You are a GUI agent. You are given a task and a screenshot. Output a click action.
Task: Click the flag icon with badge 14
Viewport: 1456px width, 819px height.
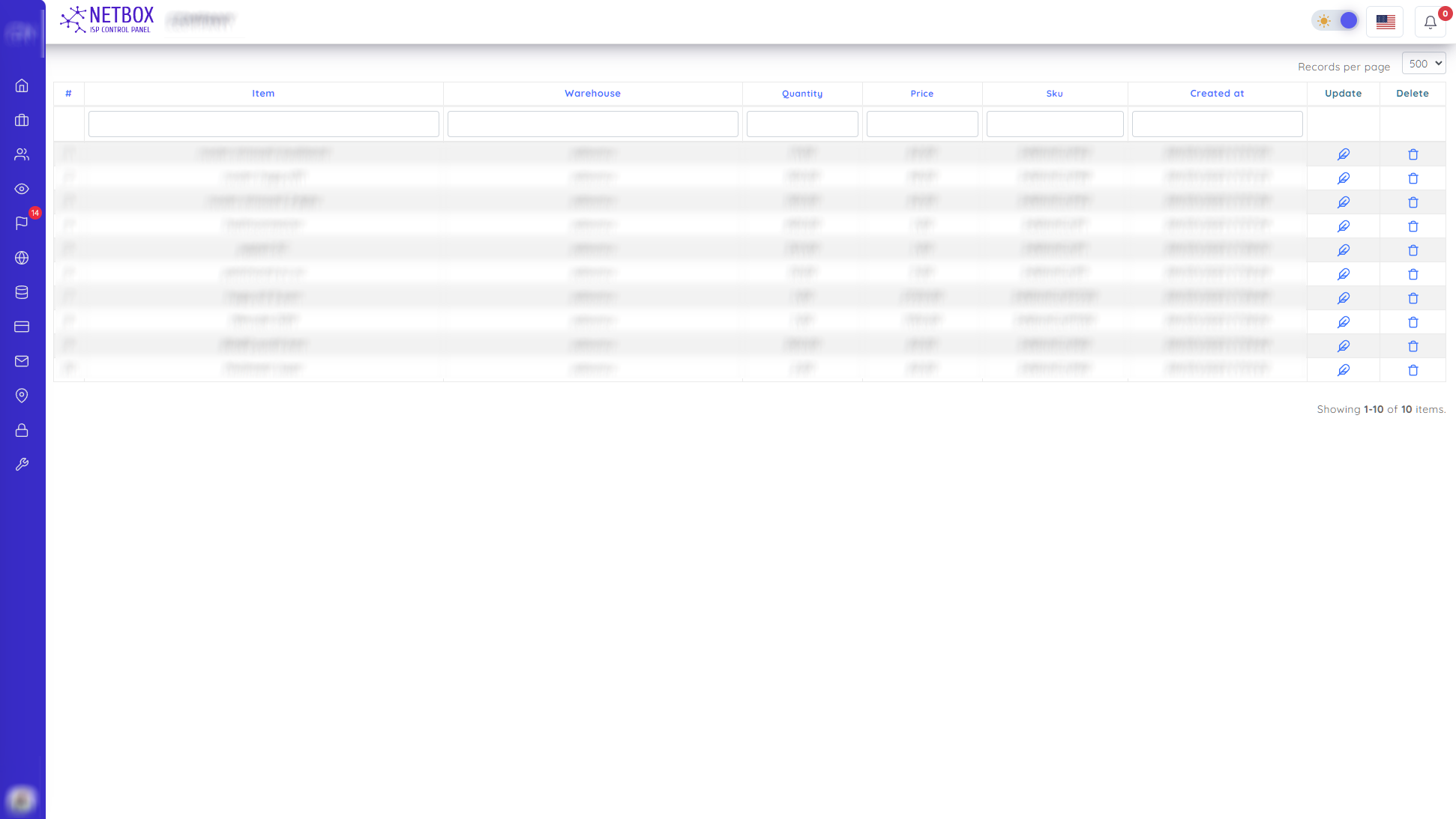pyautogui.click(x=22, y=223)
